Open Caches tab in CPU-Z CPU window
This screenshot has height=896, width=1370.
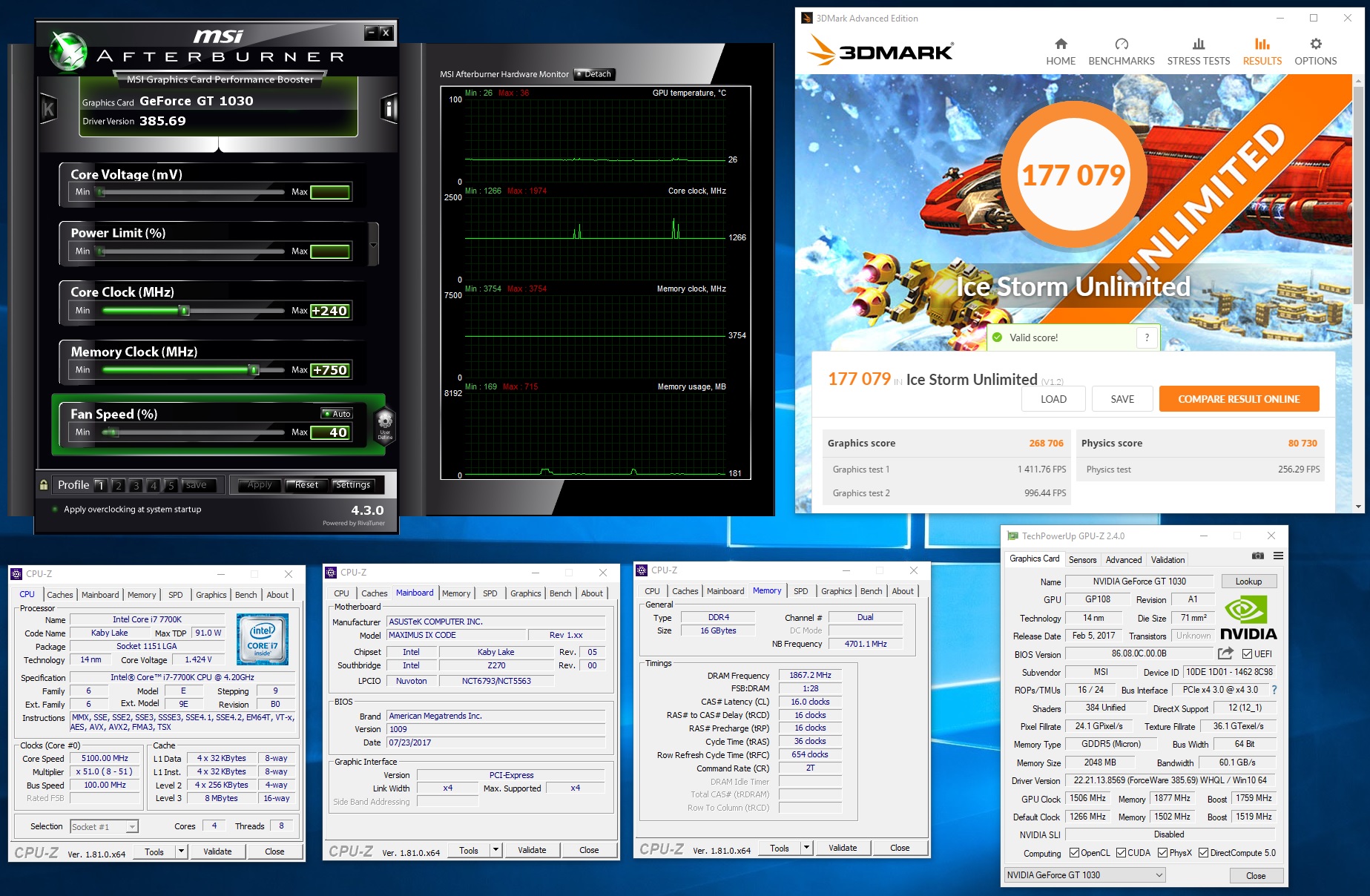pyautogui.click(x=60, y=595)
